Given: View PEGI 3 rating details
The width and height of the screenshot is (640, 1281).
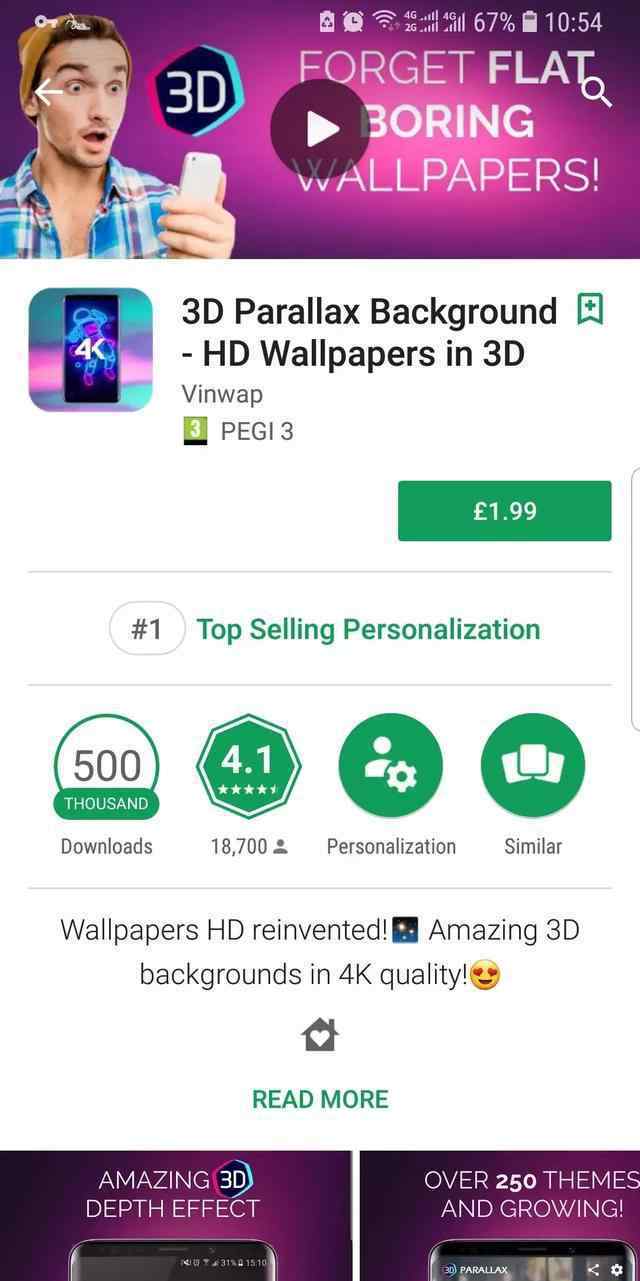Looking at the screenshot, I should click(x=238, y=432).
